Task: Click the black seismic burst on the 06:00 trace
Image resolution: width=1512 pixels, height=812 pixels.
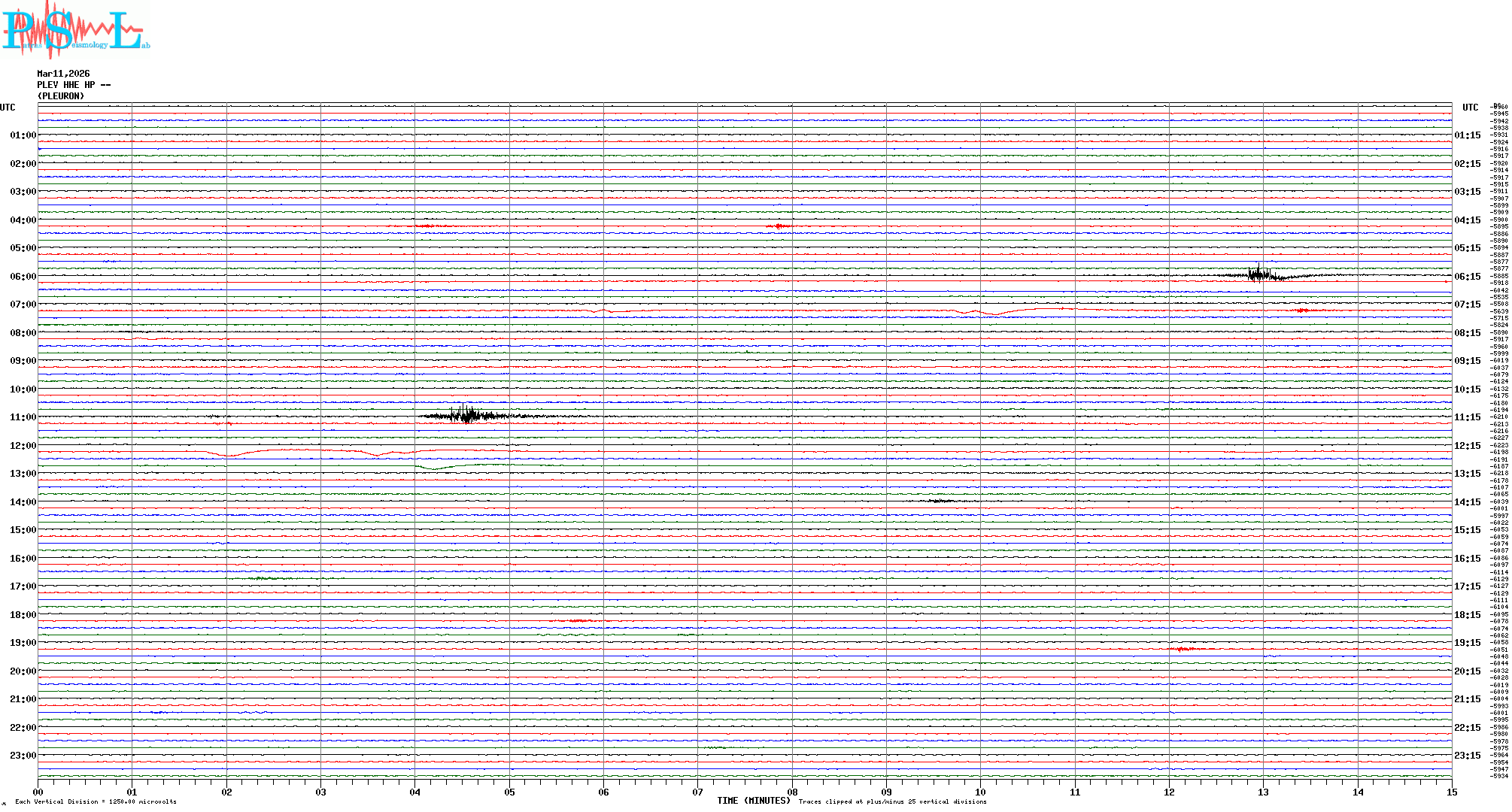Action: tap(1260, 274)
